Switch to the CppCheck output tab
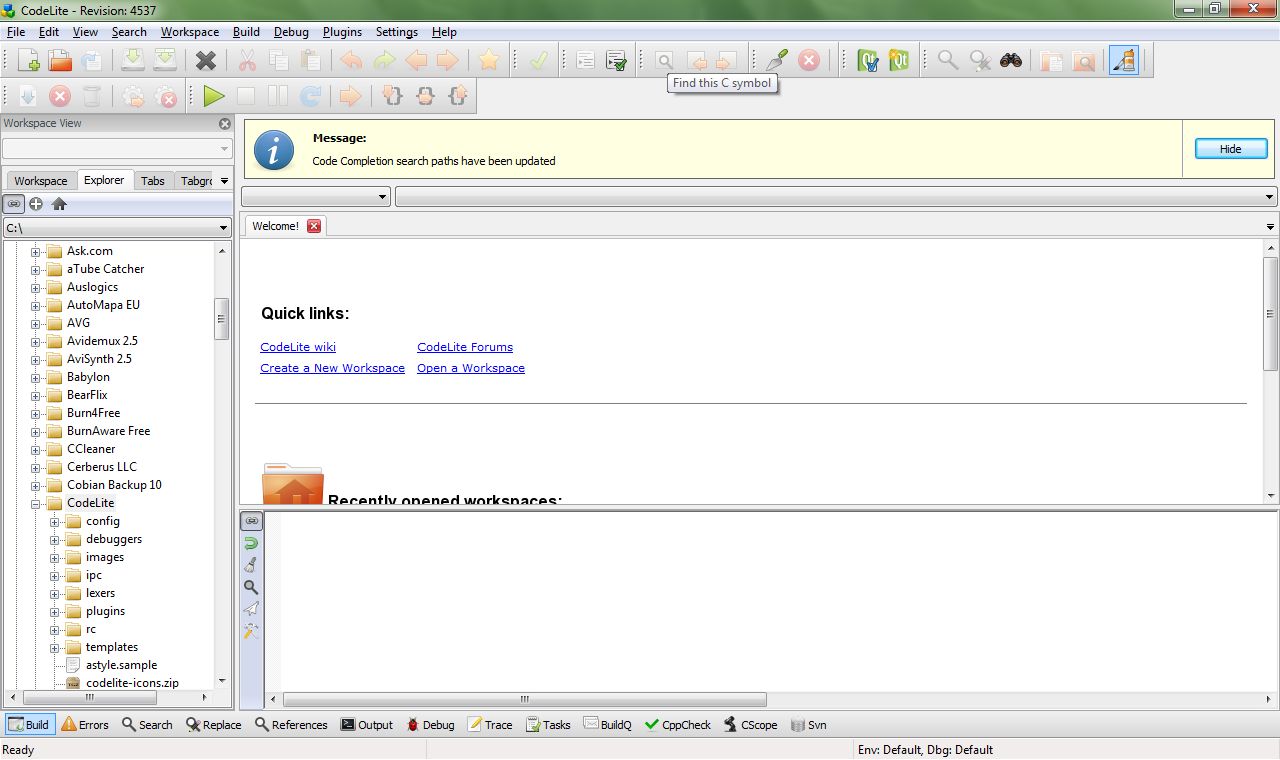The image size is (1280, 760). pos(678,725)
